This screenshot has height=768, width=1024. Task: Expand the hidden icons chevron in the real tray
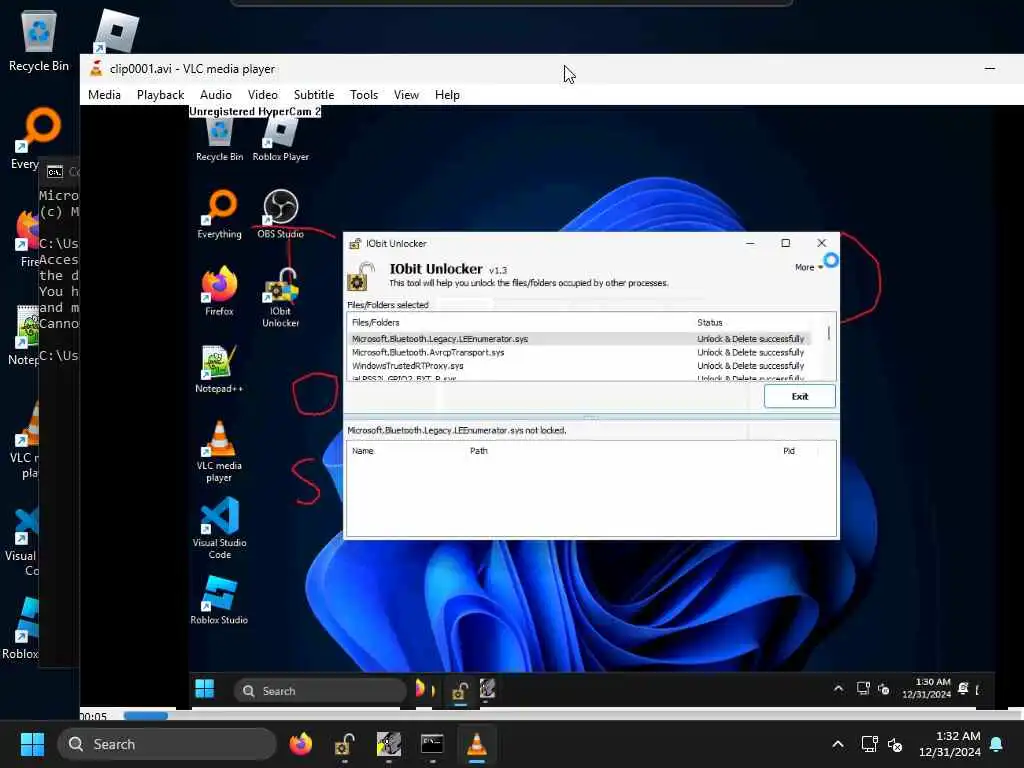pyautogui.click(x=838, y=744)
